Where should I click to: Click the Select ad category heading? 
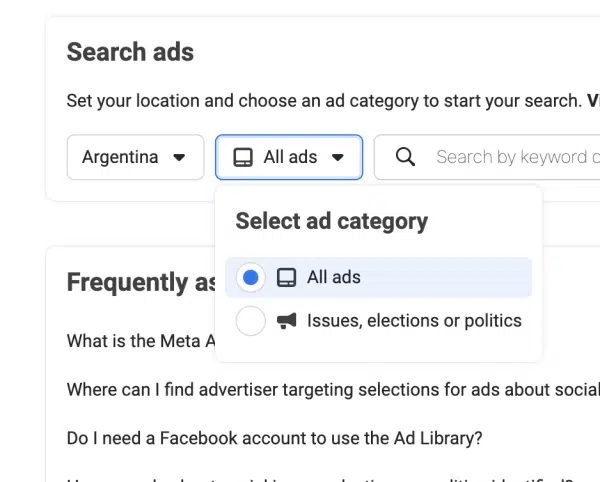(331, 221)
